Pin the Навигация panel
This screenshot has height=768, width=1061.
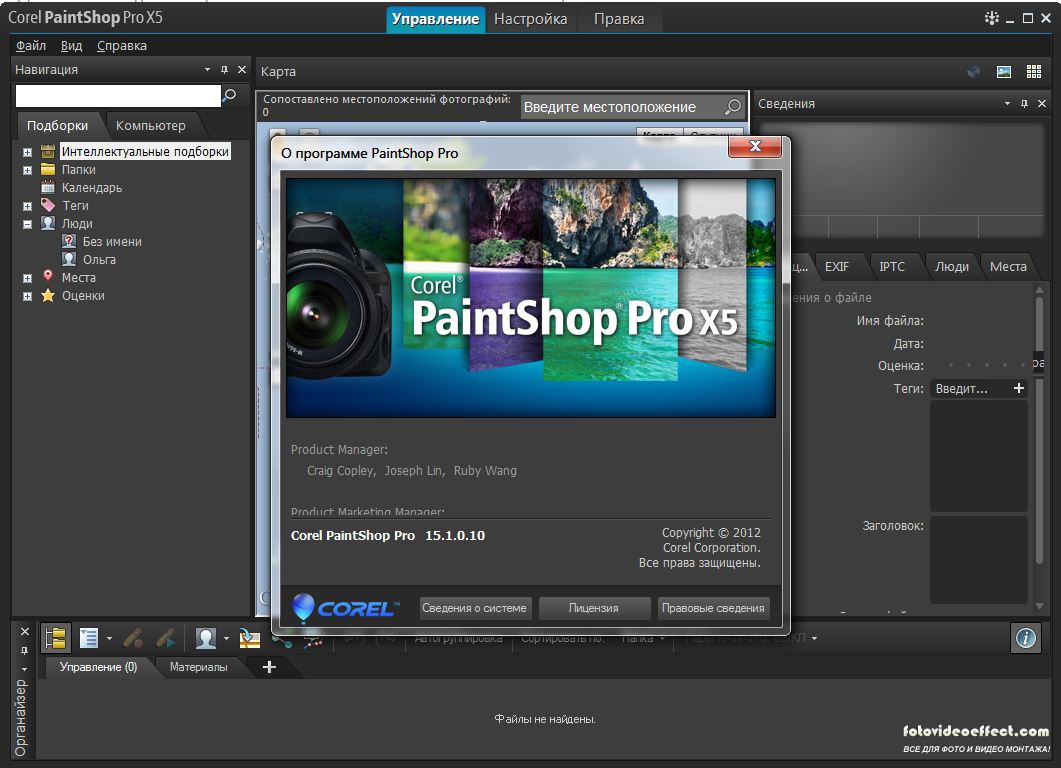coord(225,70)
